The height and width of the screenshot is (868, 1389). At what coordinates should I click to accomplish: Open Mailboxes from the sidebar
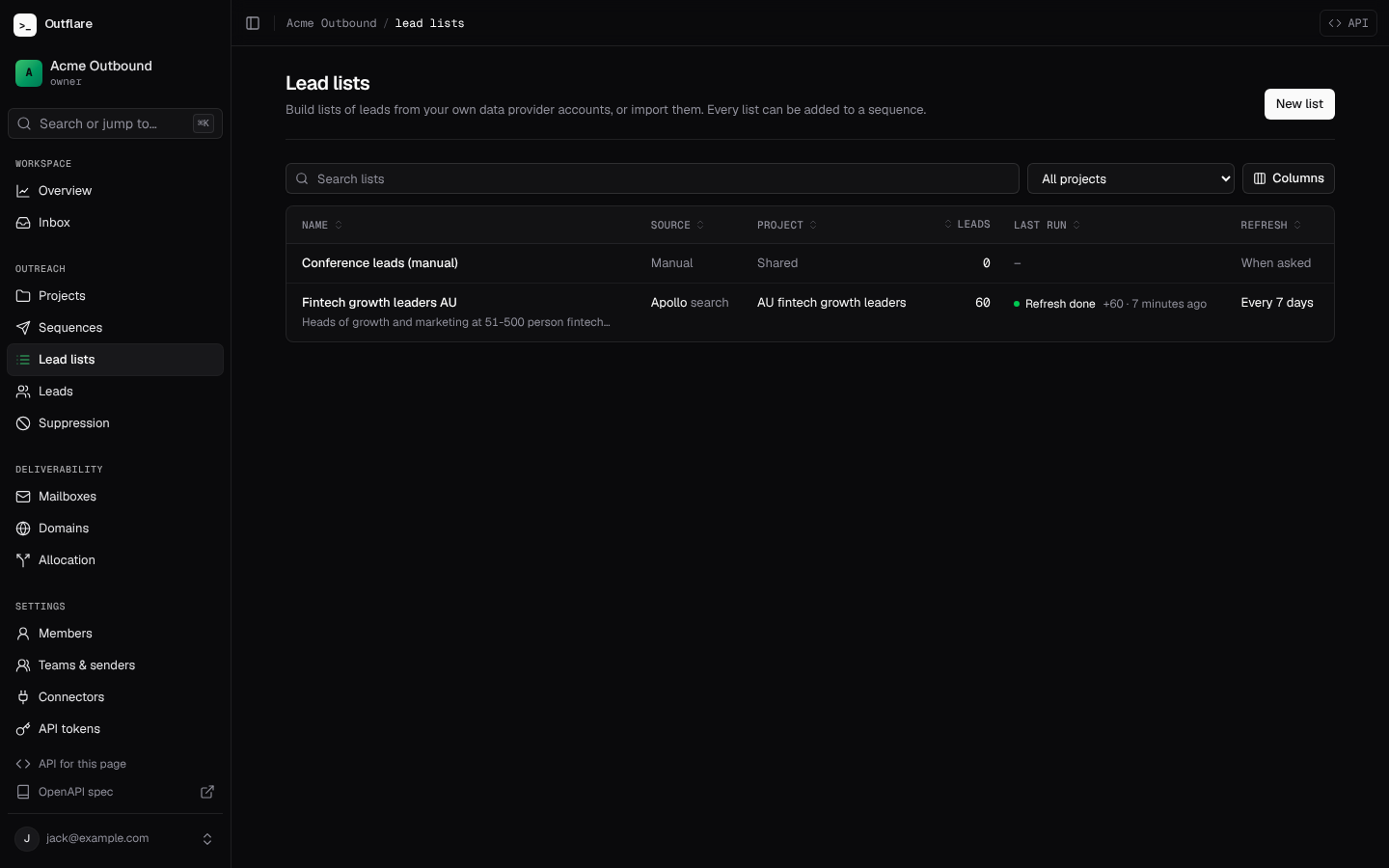[x=116, y=497]
